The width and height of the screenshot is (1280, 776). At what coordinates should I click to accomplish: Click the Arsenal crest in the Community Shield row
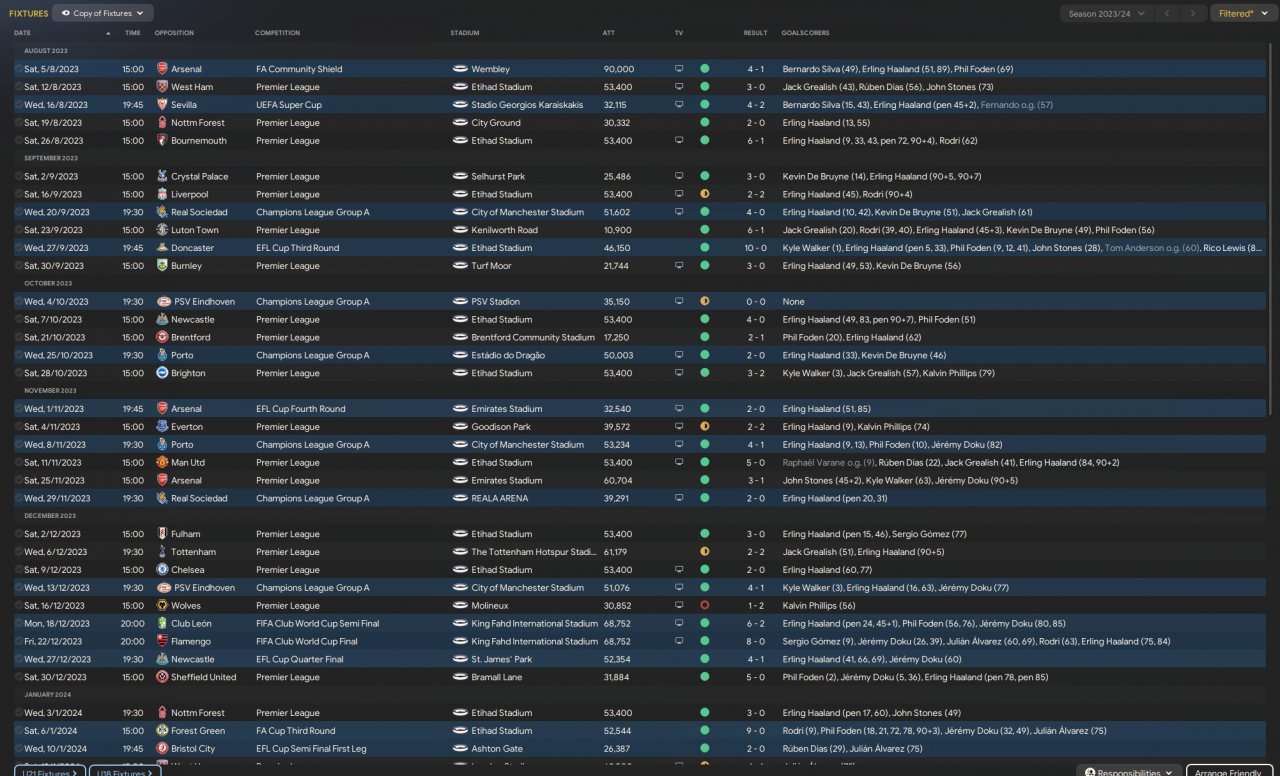click(162, 69)
